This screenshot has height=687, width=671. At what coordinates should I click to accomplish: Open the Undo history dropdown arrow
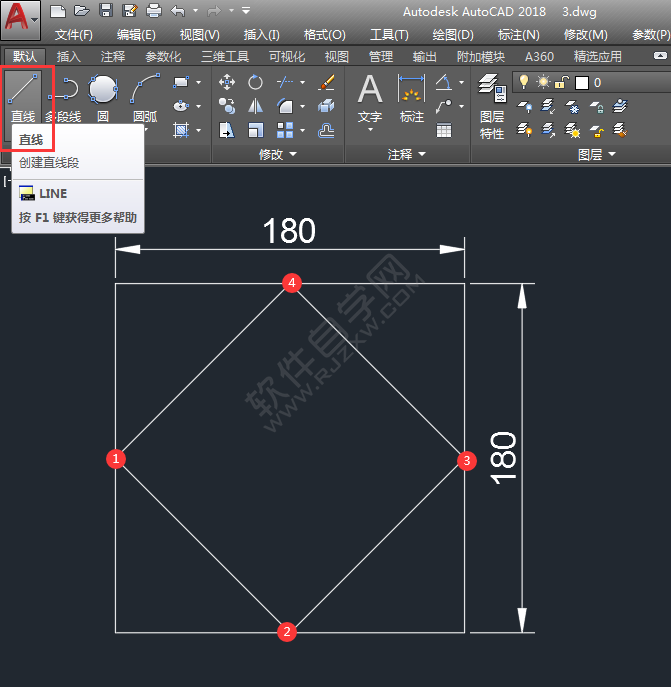195,10
